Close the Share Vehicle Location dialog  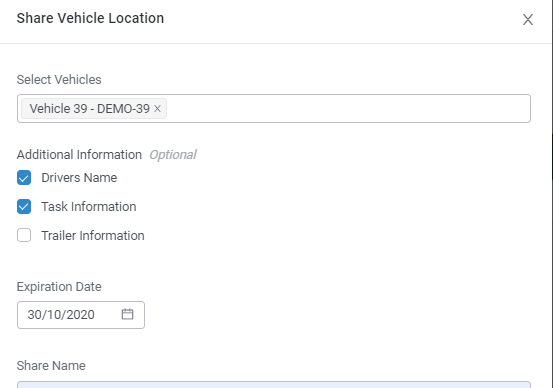tap(528, 19)
